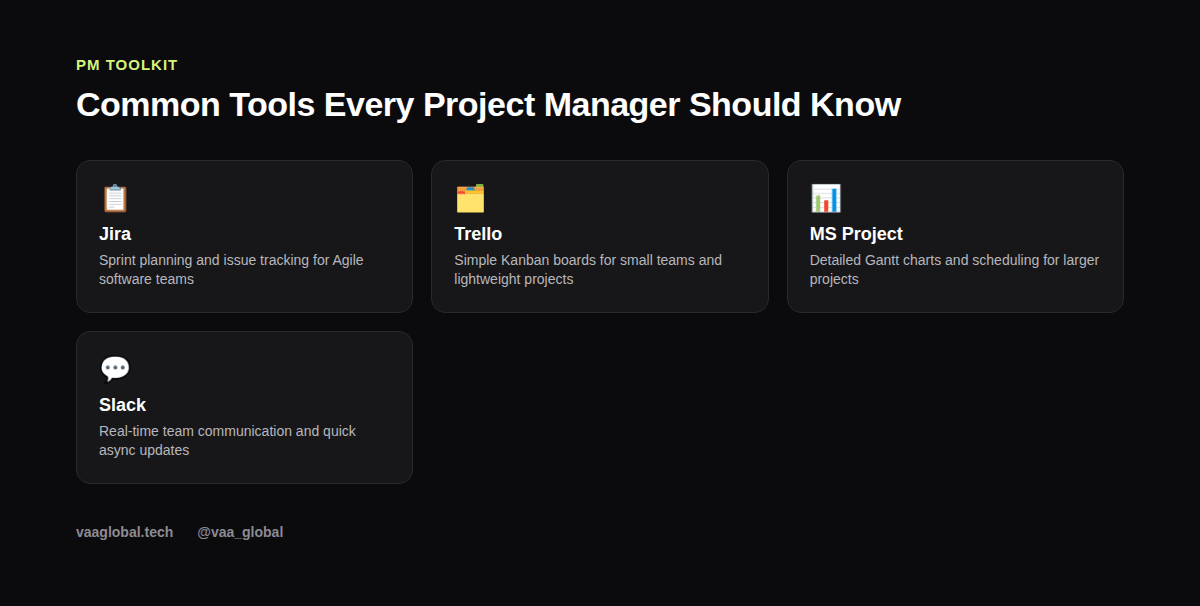Click 'Real-time team communication' description
The width and height of the screenshot is (1200, 606).
point(227,441)
